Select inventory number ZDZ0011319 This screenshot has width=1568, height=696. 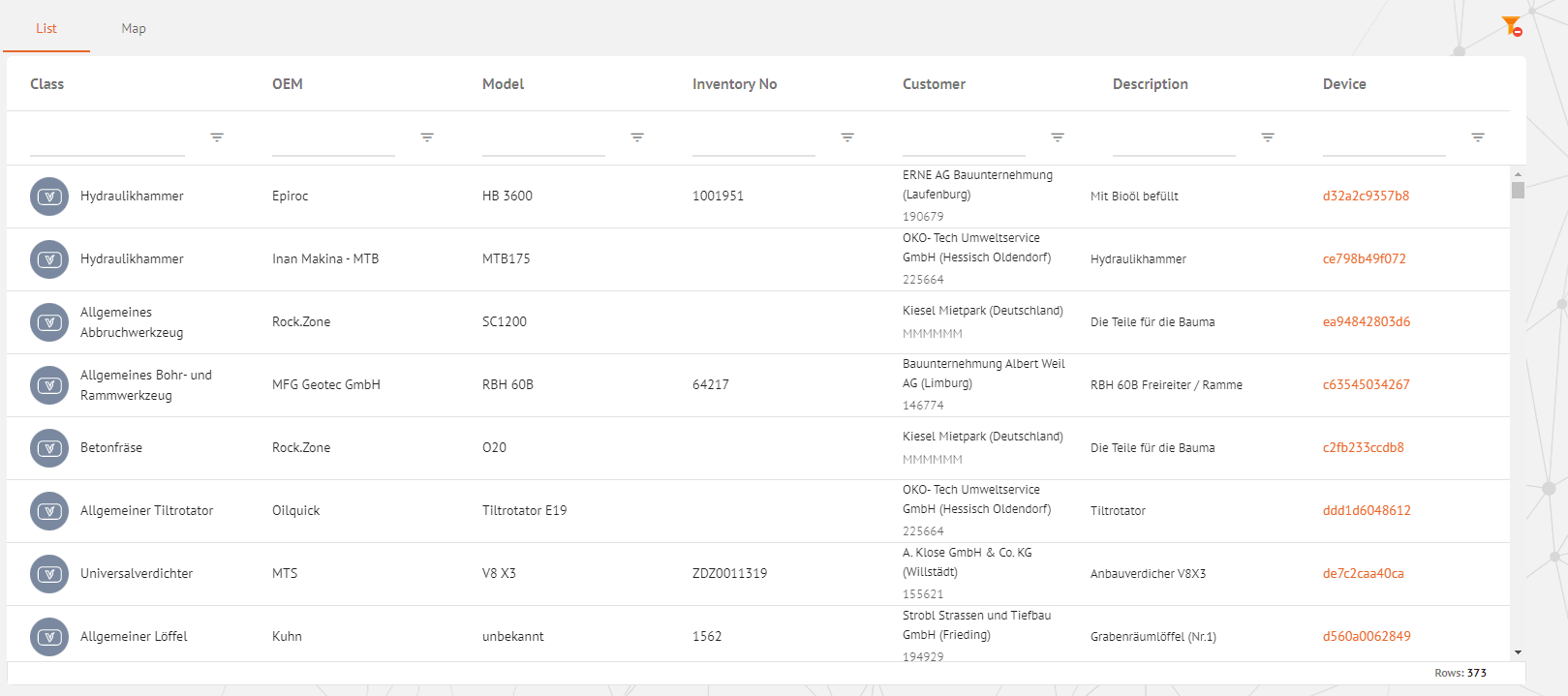click(x=729, y=573)
